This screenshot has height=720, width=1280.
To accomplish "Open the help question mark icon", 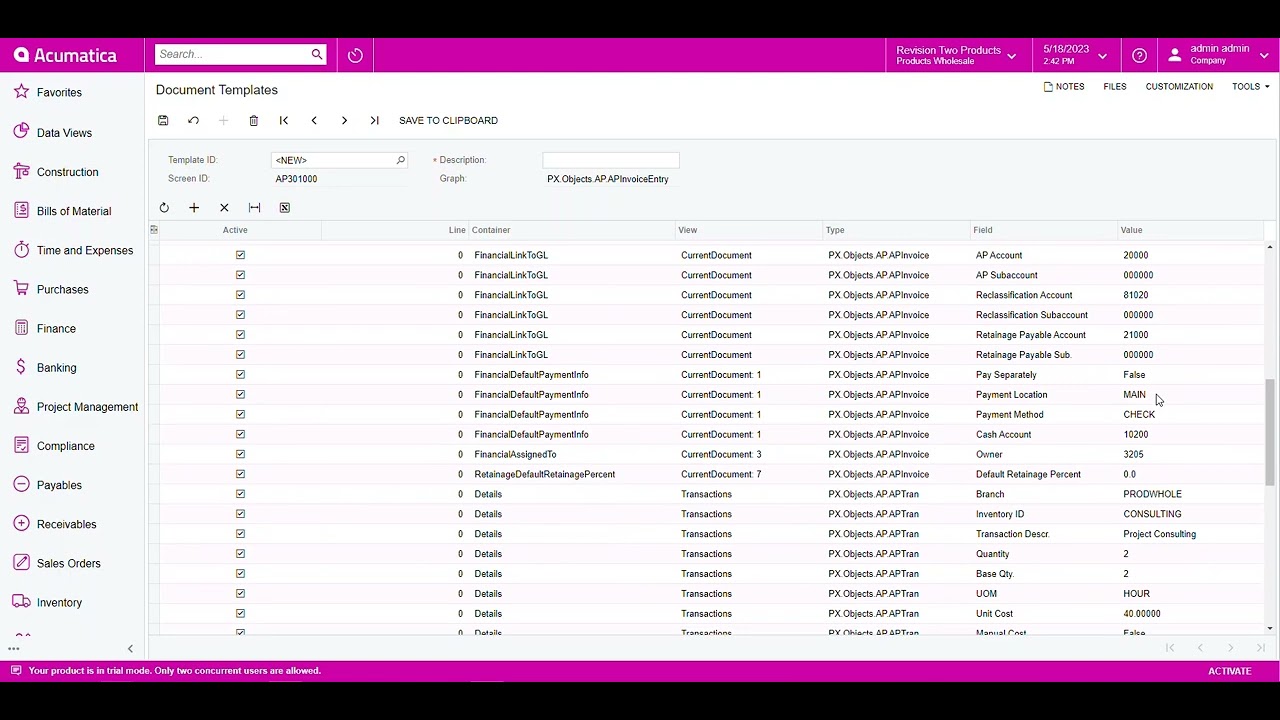I will [x=1139, y=55].
